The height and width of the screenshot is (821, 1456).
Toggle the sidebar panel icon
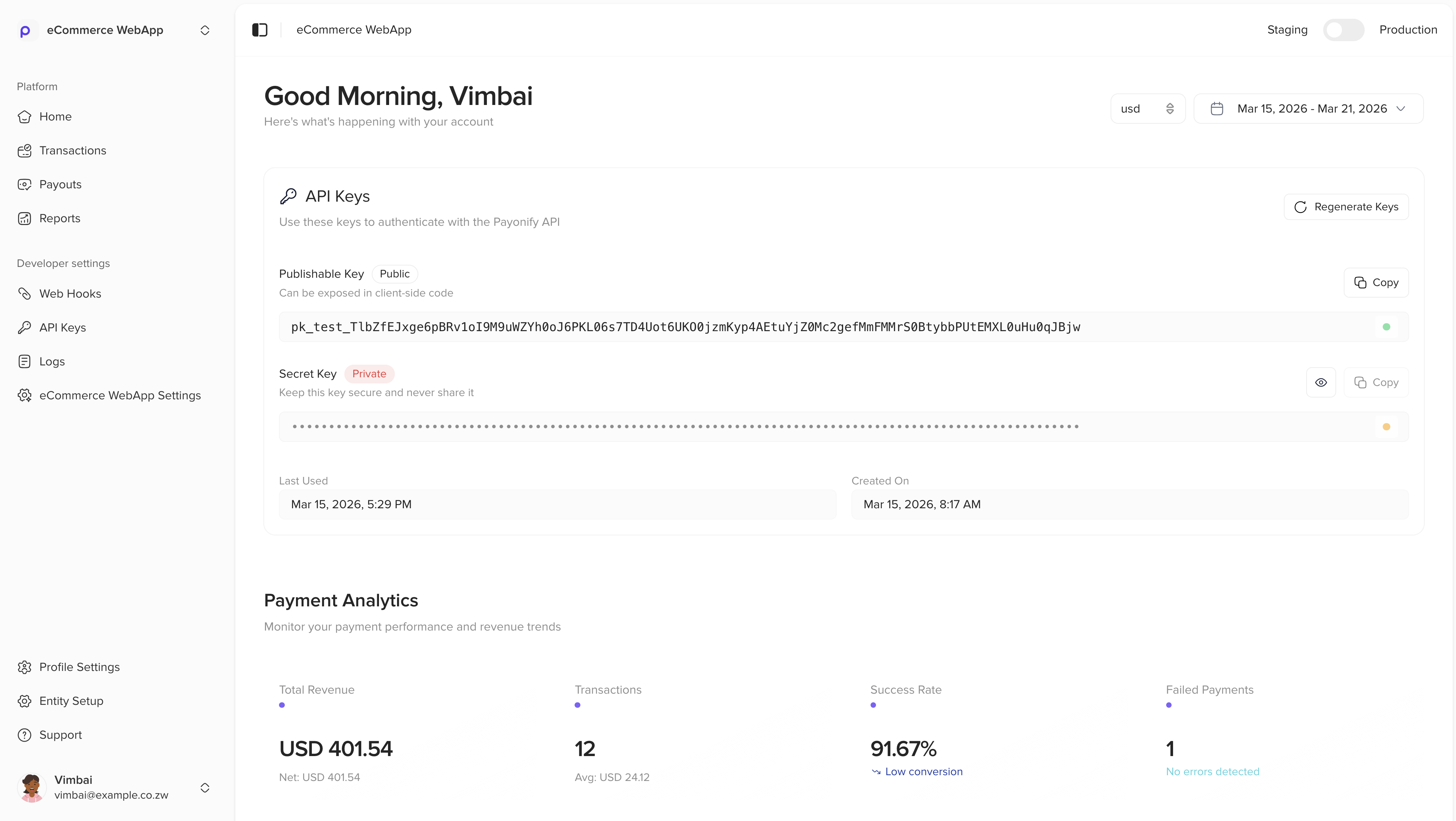click(260, 30)
